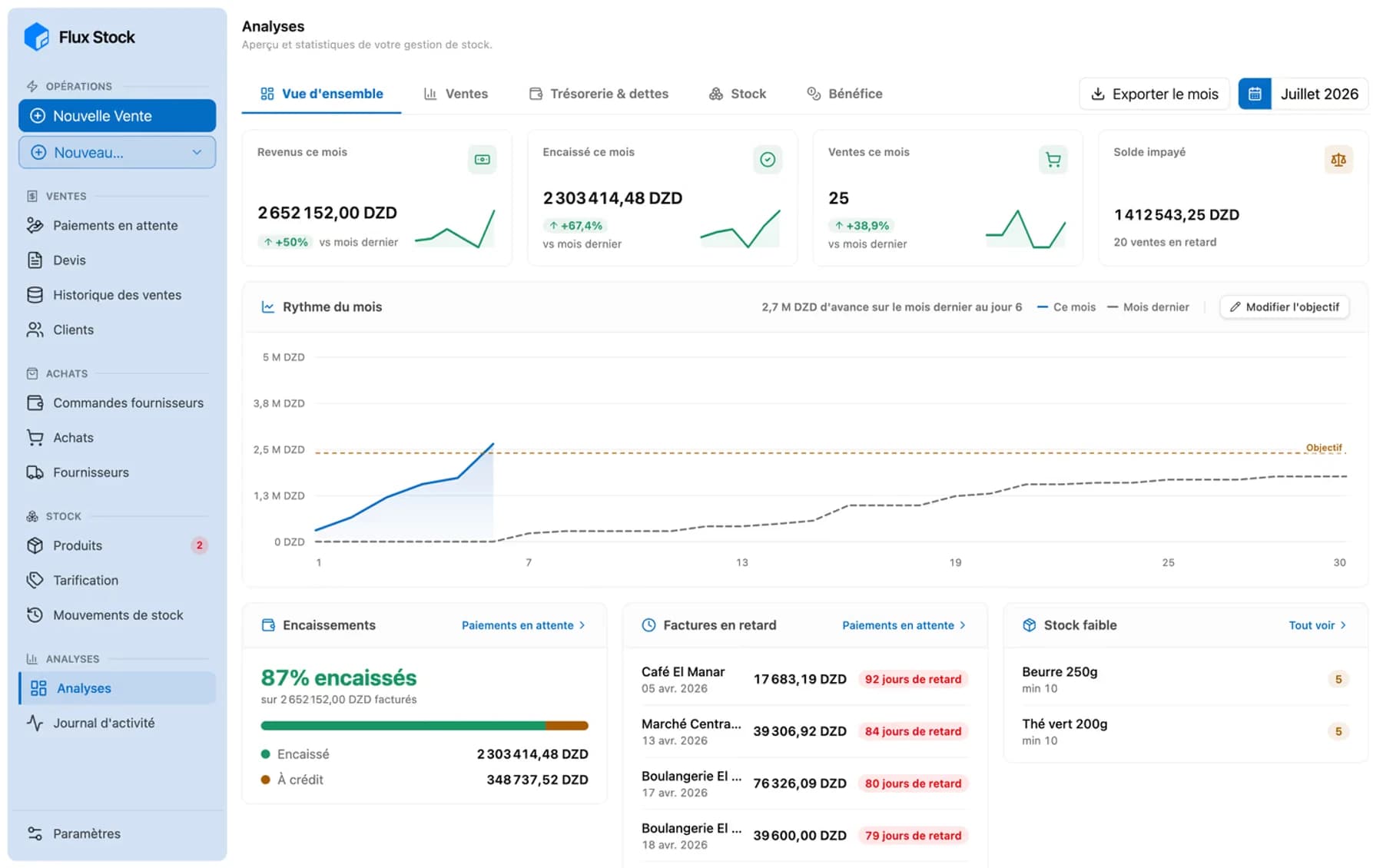Open the Stock tab

coord(738,94)
